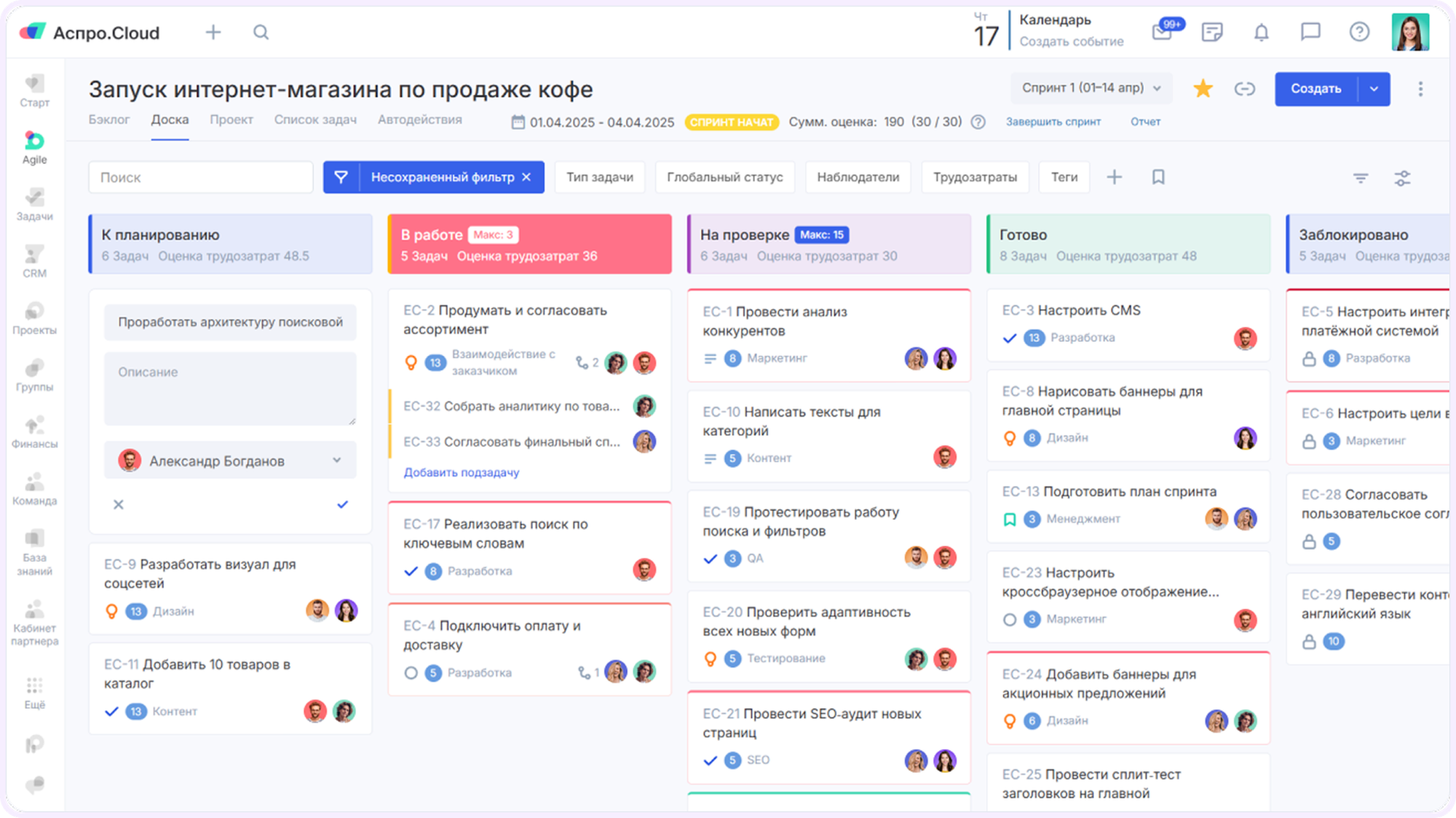Focus the Поиск search field
The width and height of the screenshot is (1456, 818).
click(x=201, y=177)
